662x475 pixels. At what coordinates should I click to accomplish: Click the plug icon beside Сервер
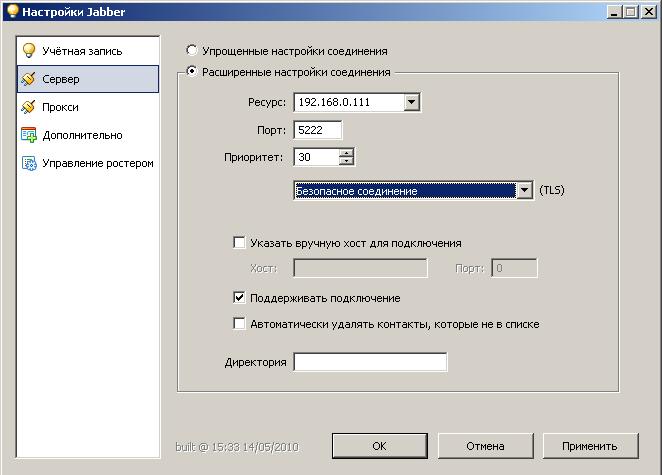pyautogui.click(x=28, y=79)
